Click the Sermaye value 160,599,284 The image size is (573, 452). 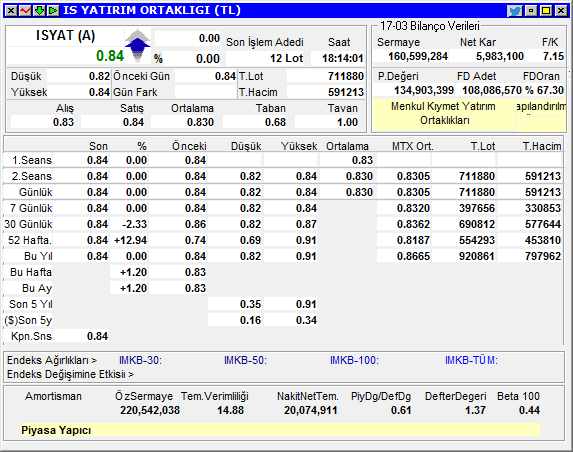click(418, 56)
